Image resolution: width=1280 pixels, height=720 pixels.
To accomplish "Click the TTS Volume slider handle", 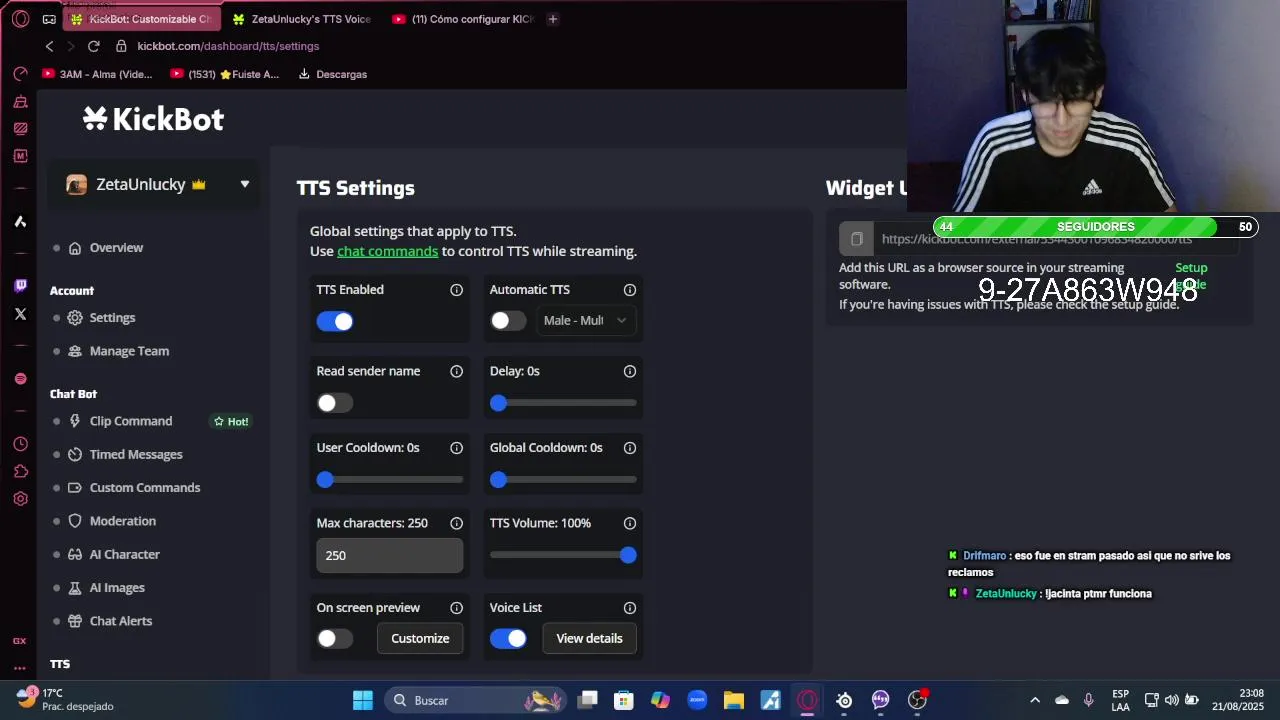I will (x=628, y=555).
